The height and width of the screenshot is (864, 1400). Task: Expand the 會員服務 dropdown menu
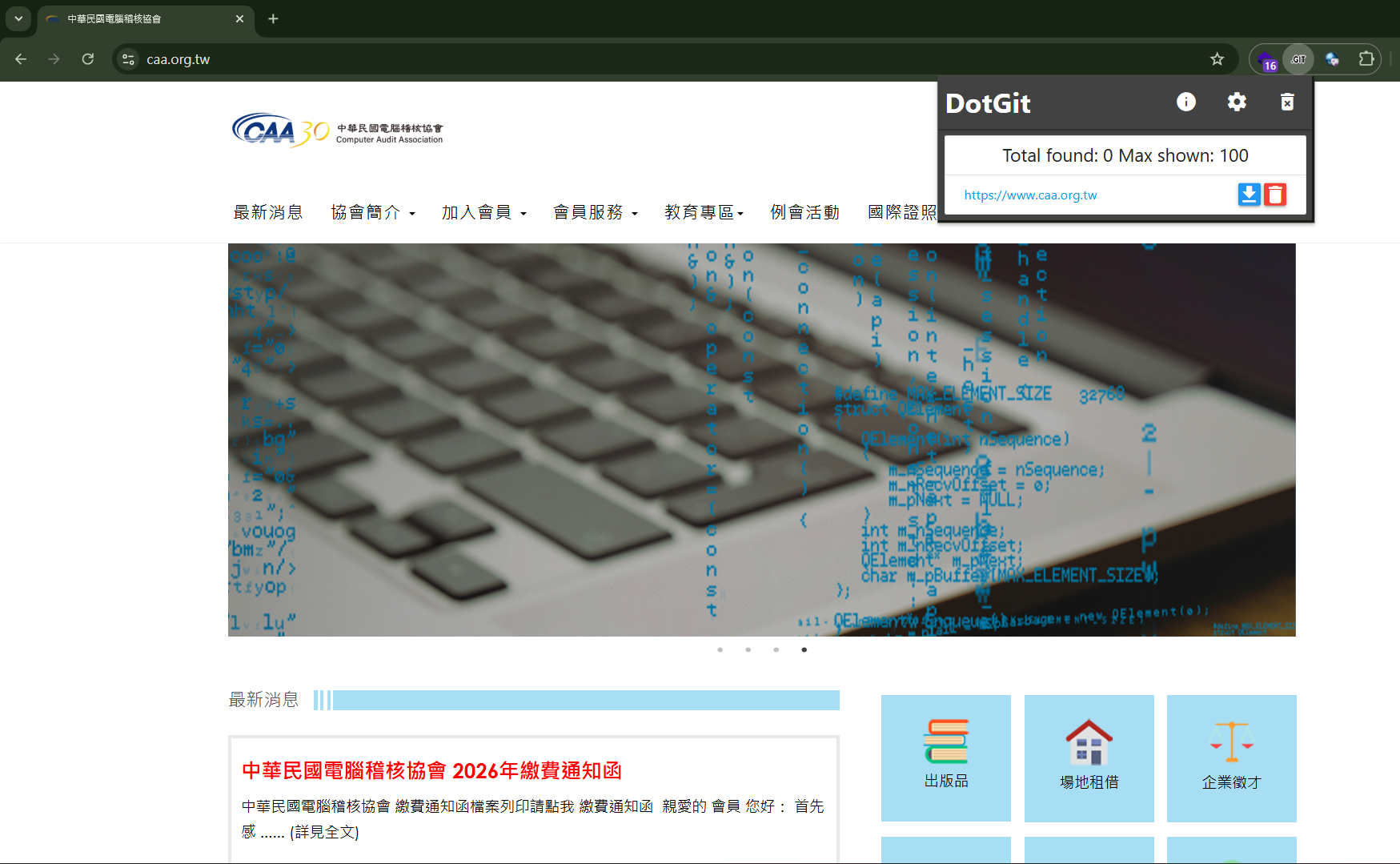tap(596, 212)
